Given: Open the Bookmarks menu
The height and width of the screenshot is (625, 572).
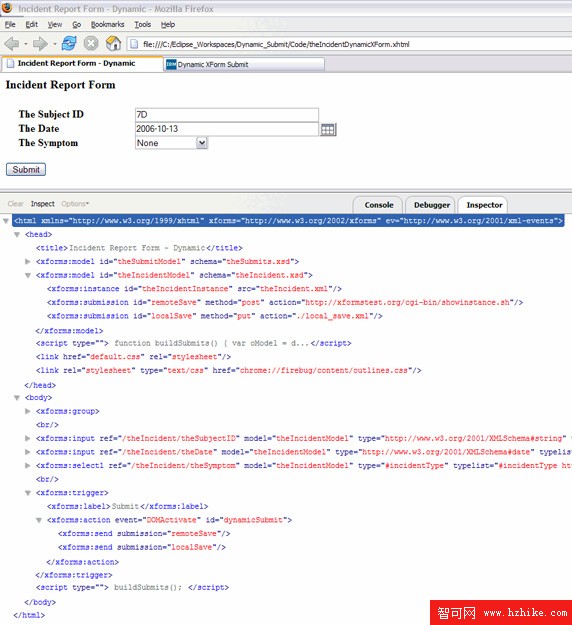Looking at the screenshot, I should 107,25.
